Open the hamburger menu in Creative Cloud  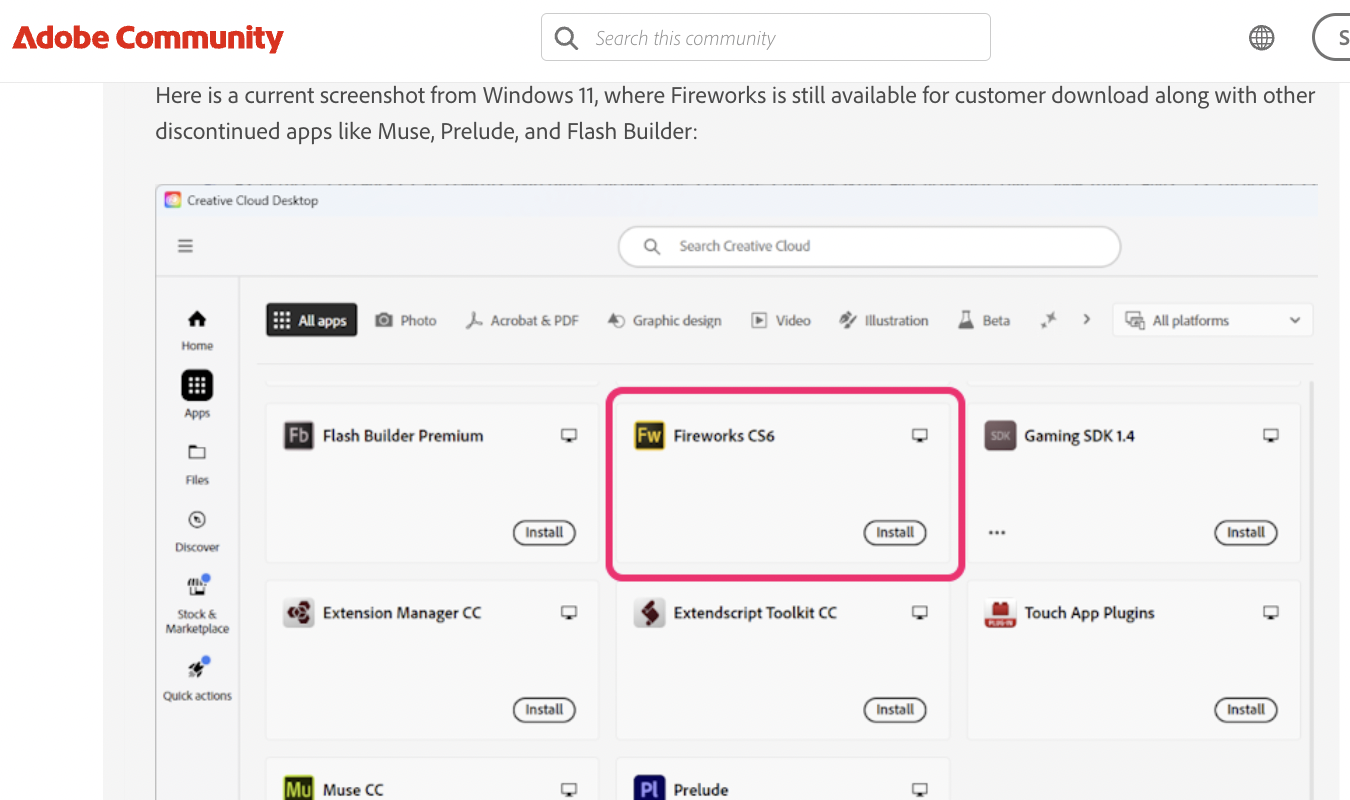pyautogui.click(x=186, y=246)
